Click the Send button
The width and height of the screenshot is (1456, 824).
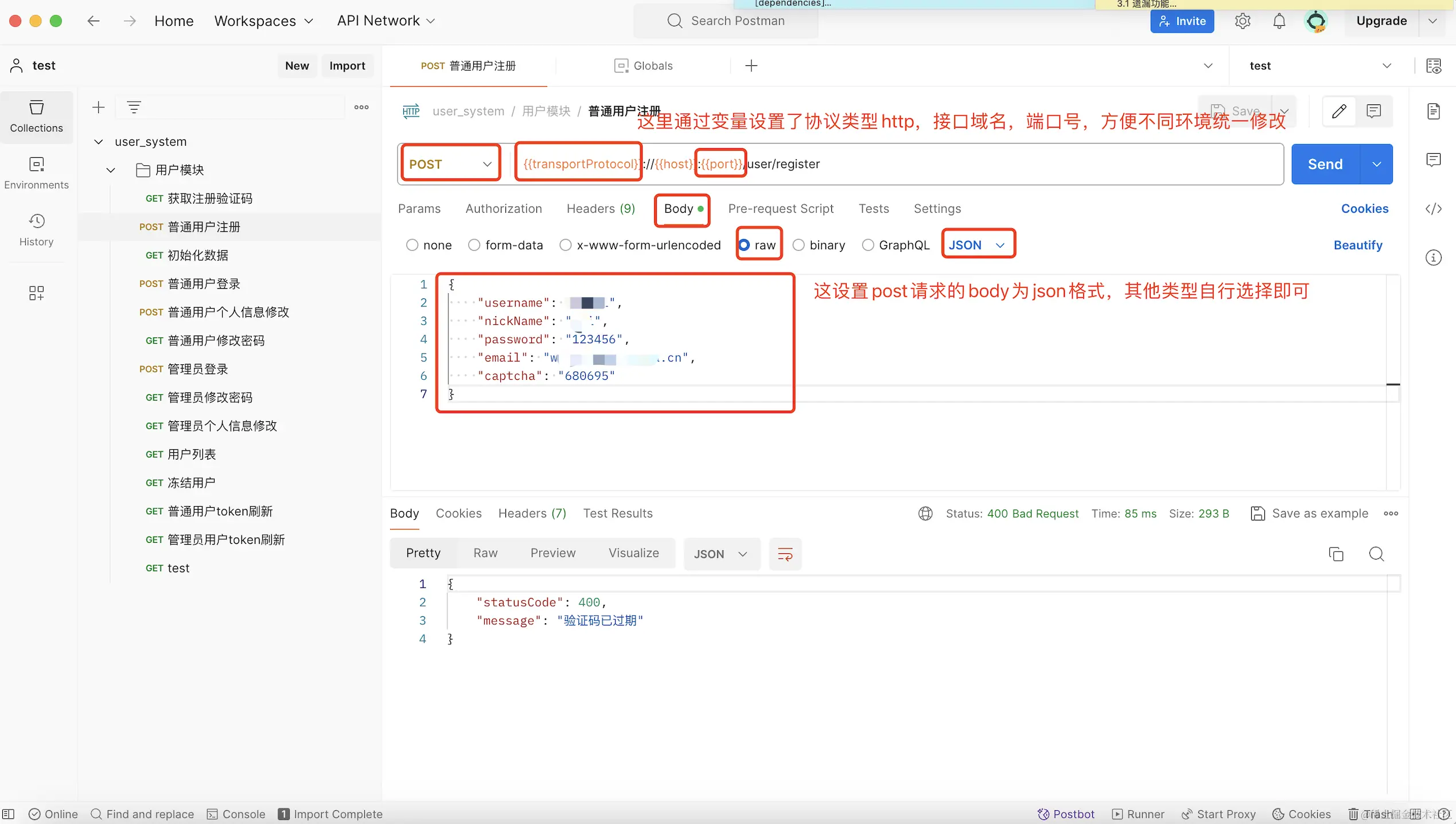click(x=1324, y=164)
